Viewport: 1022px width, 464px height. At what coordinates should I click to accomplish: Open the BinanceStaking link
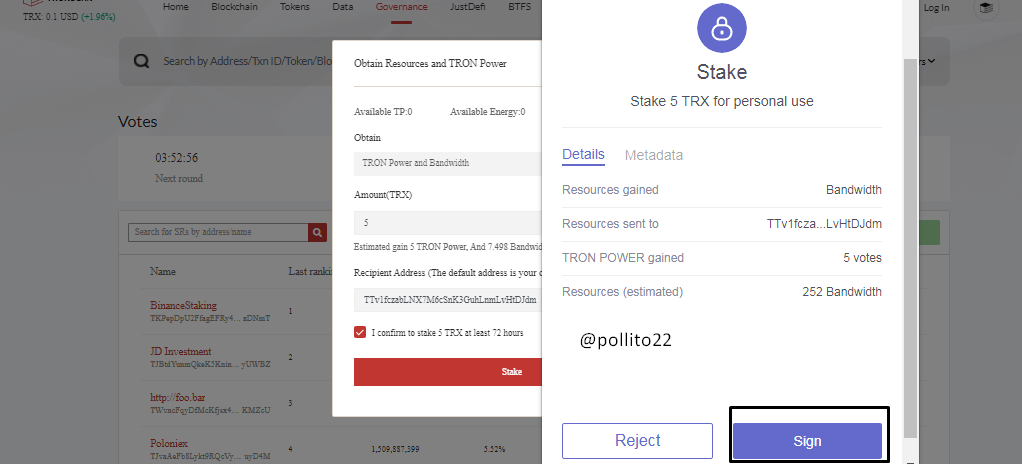[183, 305]
